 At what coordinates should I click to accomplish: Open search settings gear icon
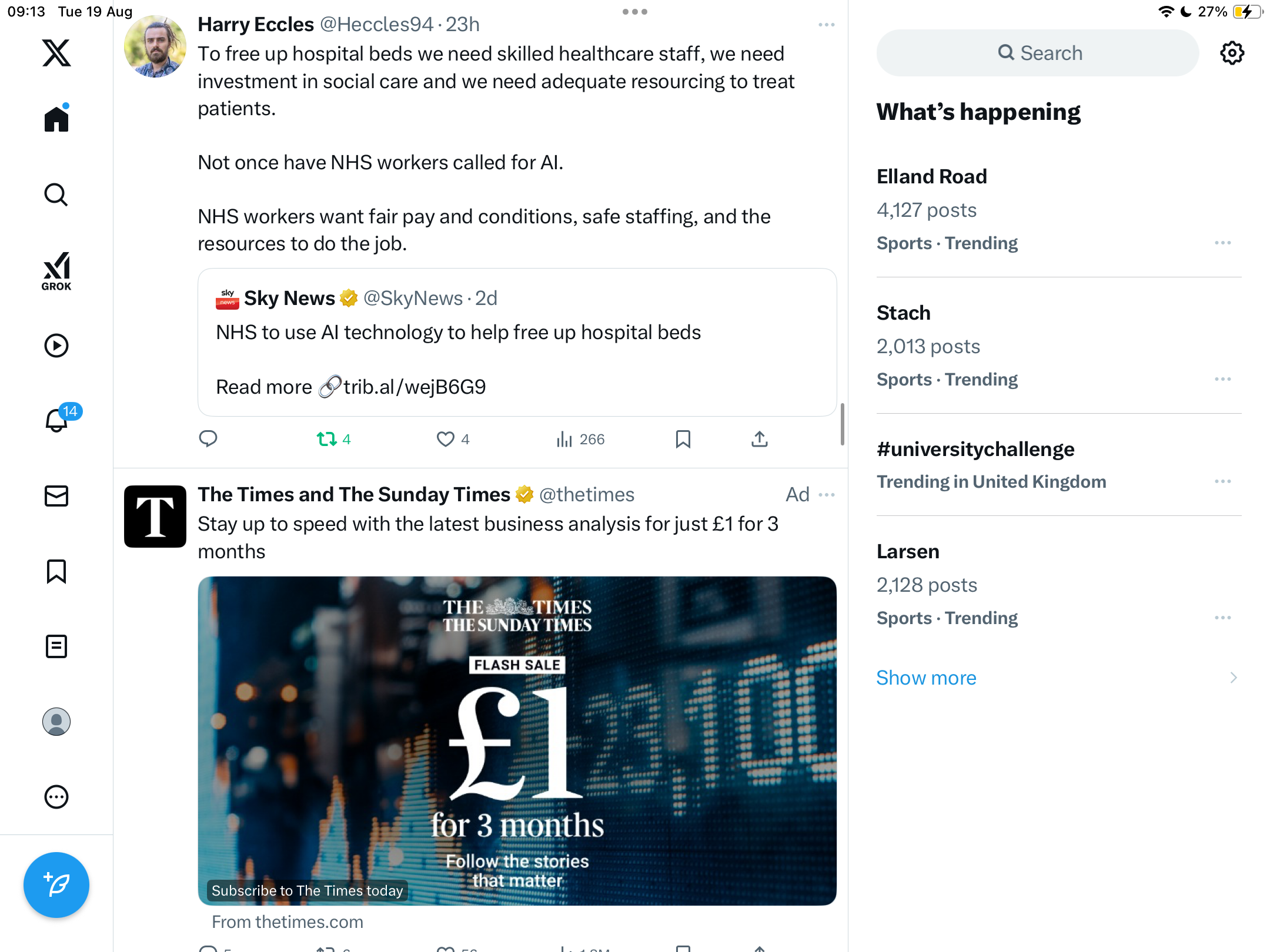point(1232,53)
